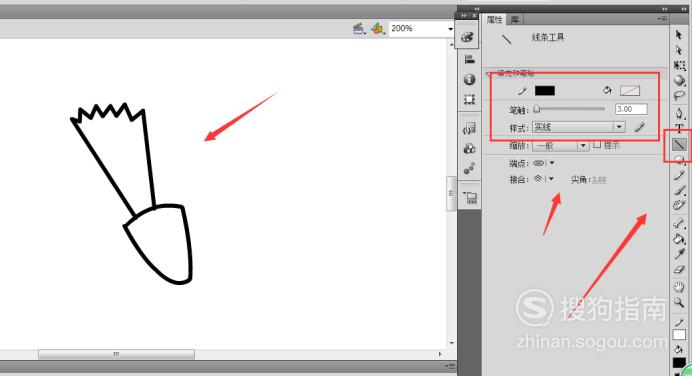
Task: Open the 缩放 scale dropdown
Action: coord(560,146)
